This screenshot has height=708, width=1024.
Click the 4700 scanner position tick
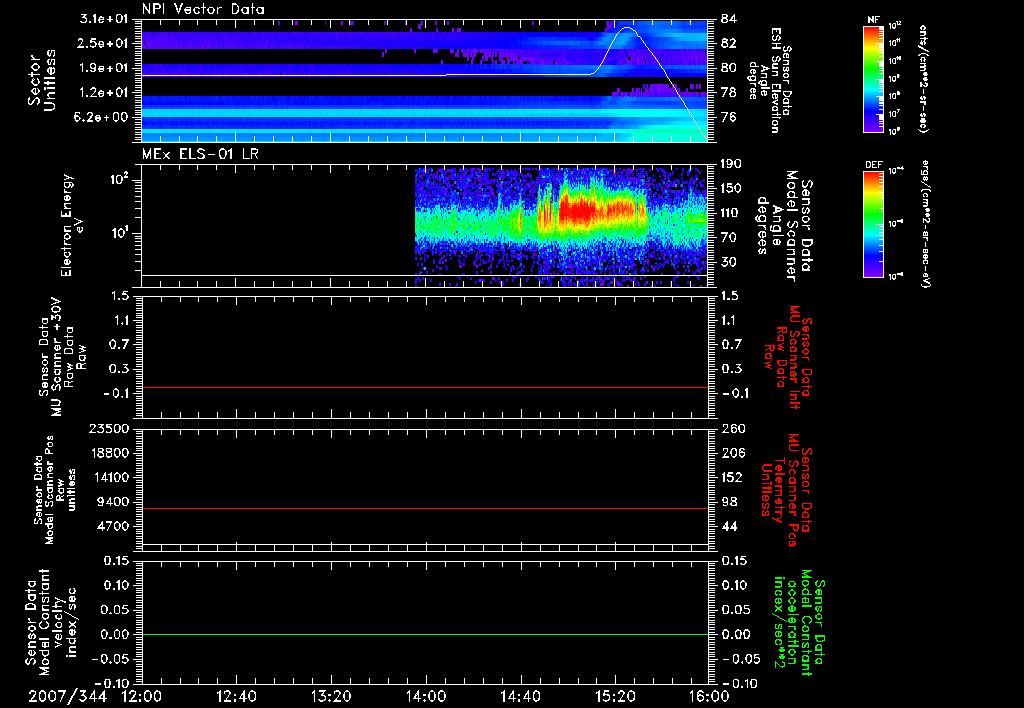[x=114, y=526]
